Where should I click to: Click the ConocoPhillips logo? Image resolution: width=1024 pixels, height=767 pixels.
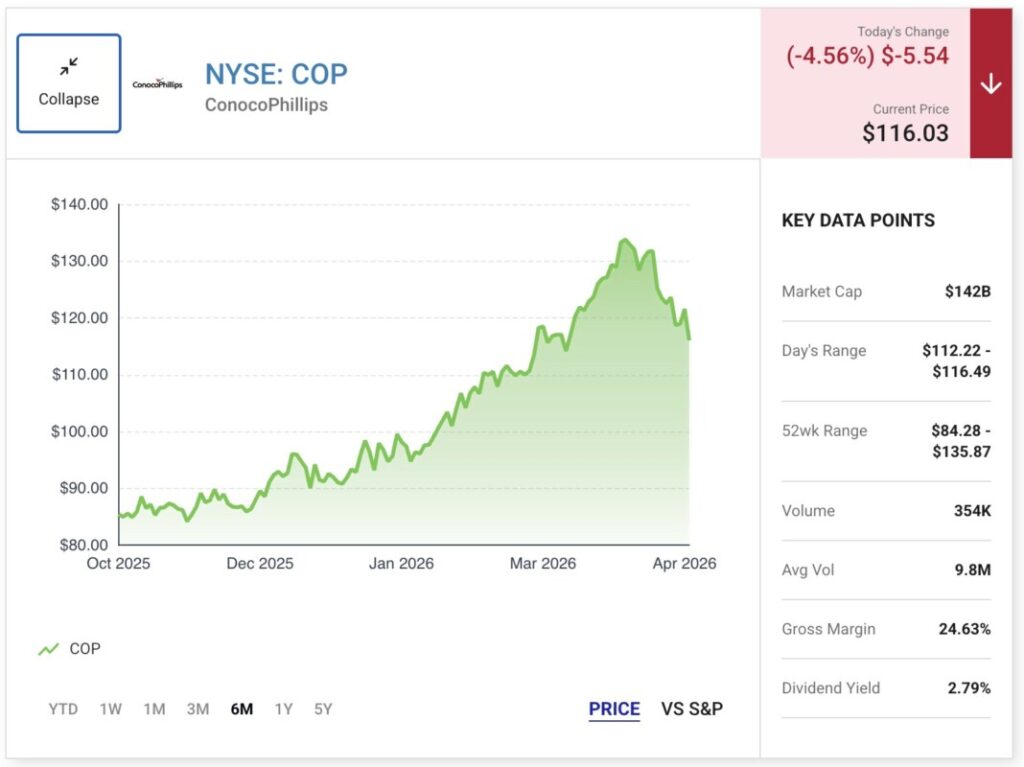(157, 85)
